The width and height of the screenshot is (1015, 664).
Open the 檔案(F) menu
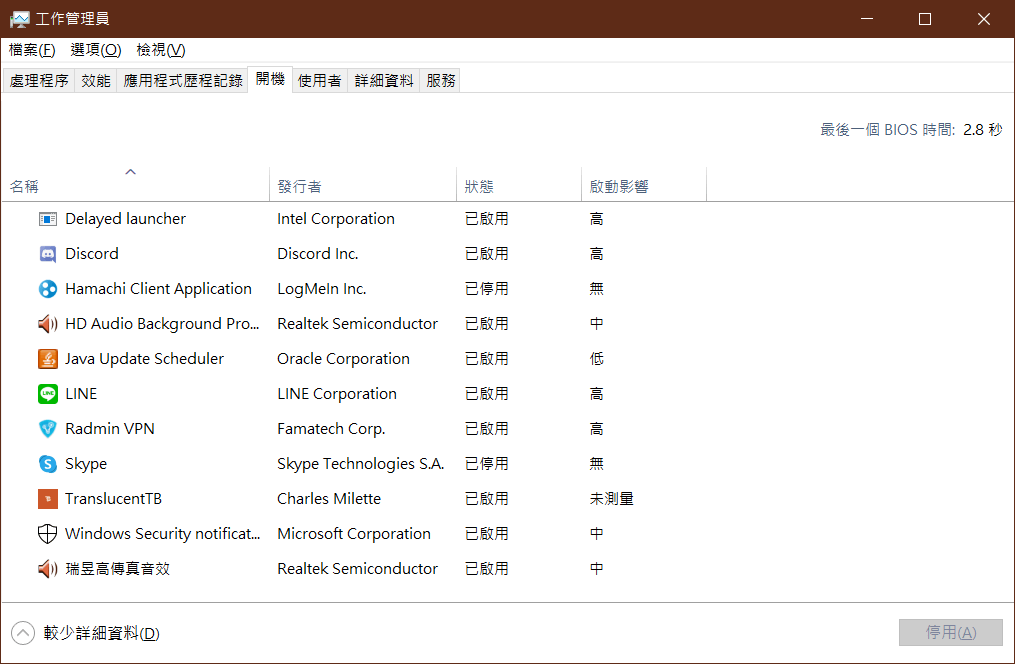32,50
